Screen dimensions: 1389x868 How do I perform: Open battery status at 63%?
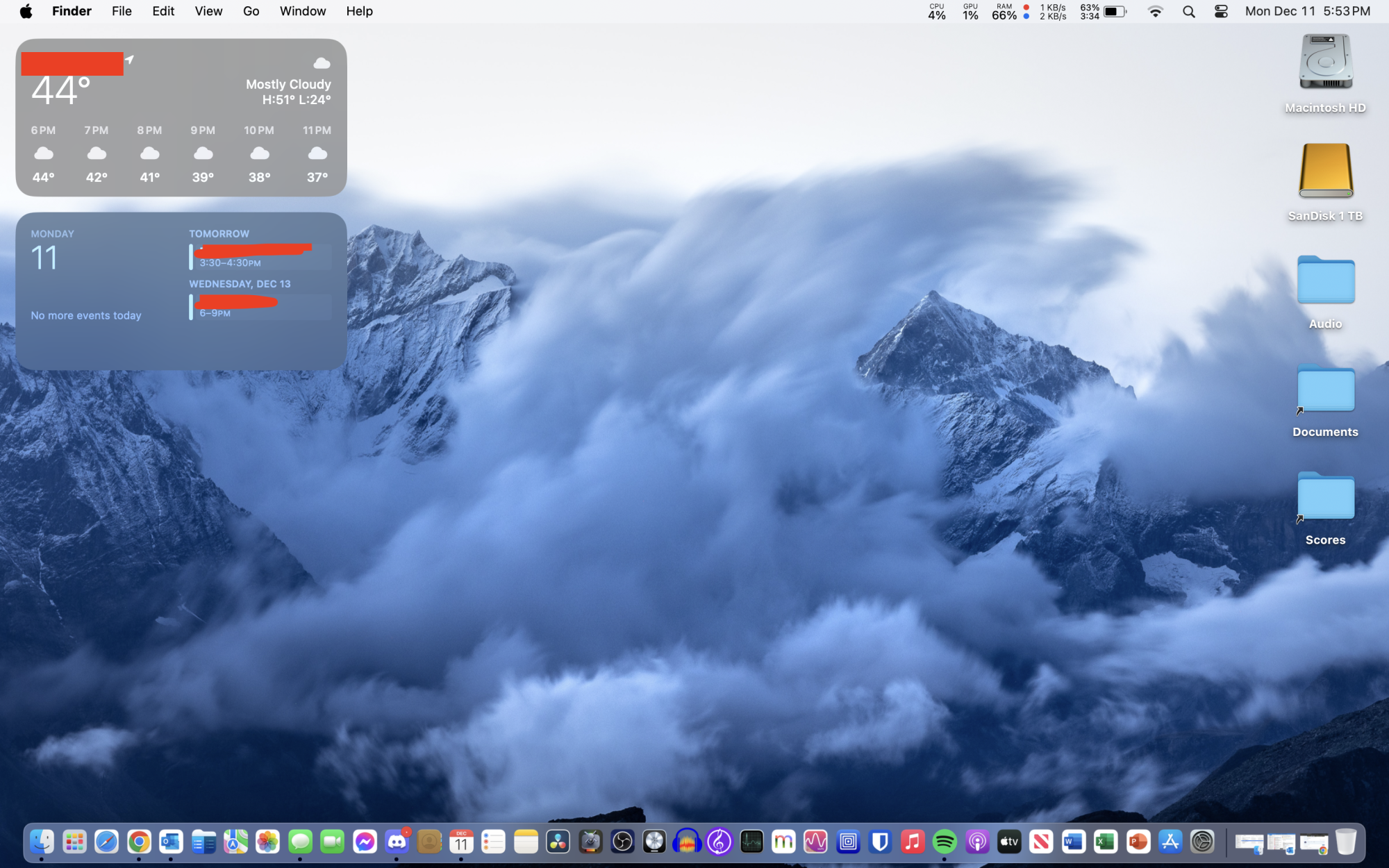1104,12
